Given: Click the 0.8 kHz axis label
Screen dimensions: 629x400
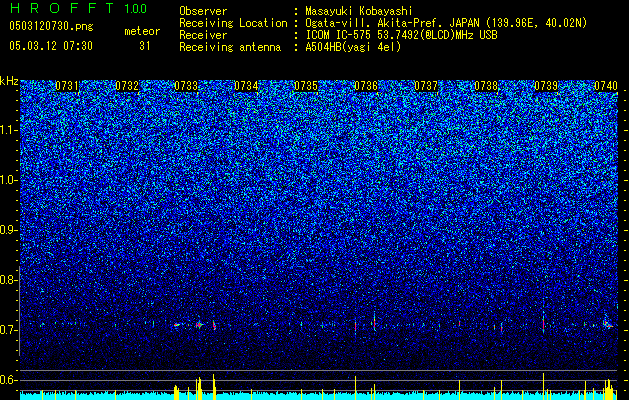Looking at the screenshot, I should 8,280.
